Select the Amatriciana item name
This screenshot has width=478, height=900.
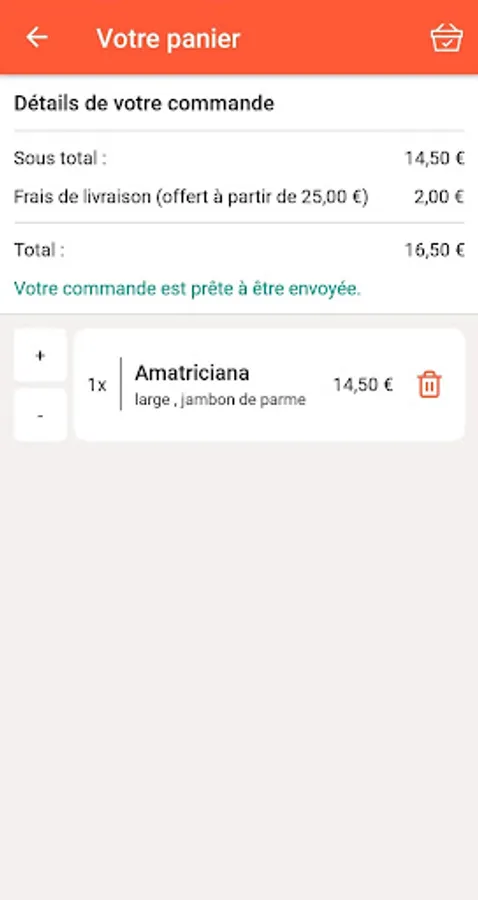192,373
